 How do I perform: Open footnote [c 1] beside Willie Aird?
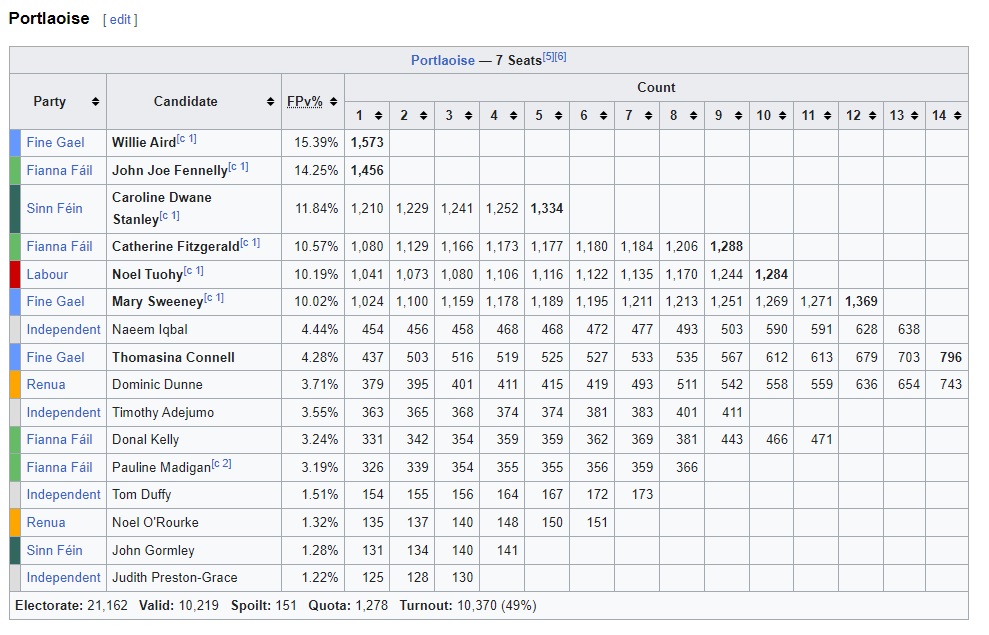(187, 139)
